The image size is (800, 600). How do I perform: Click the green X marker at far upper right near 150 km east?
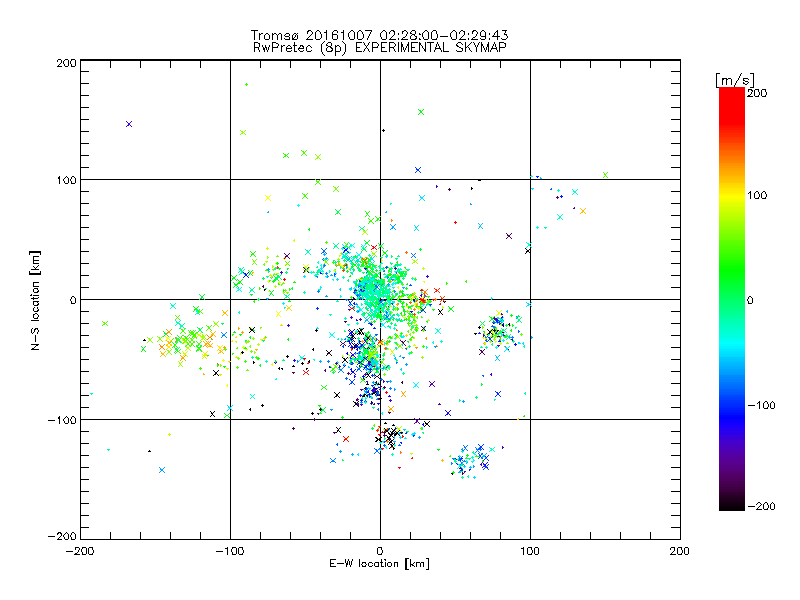[606, 175]
